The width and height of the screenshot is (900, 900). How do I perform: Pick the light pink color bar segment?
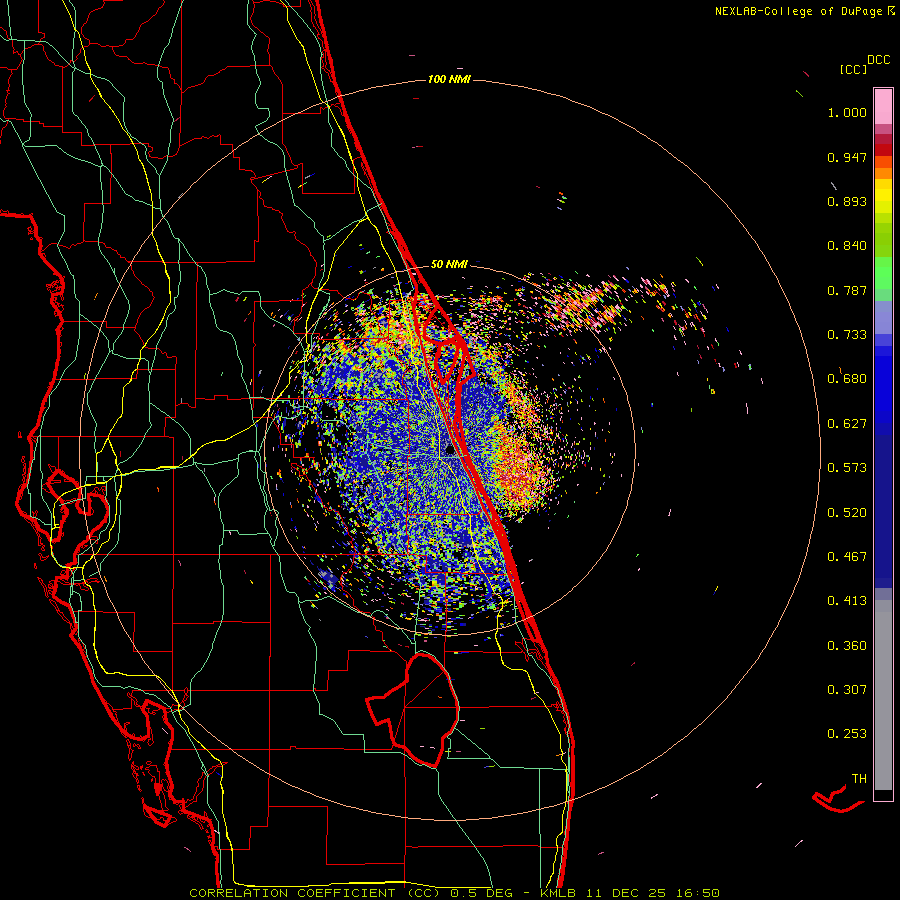883,106
